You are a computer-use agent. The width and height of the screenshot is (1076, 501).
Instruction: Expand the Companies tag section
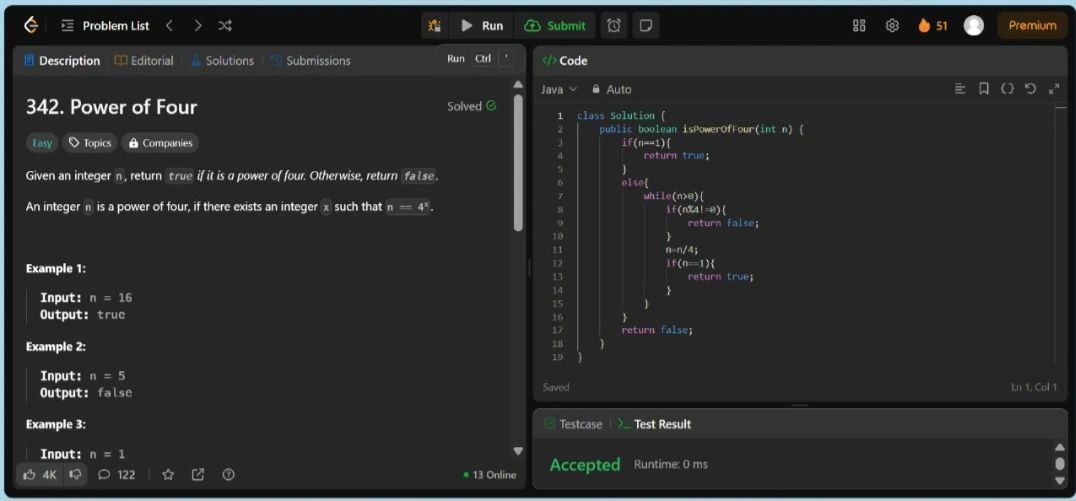coord(159,143)
